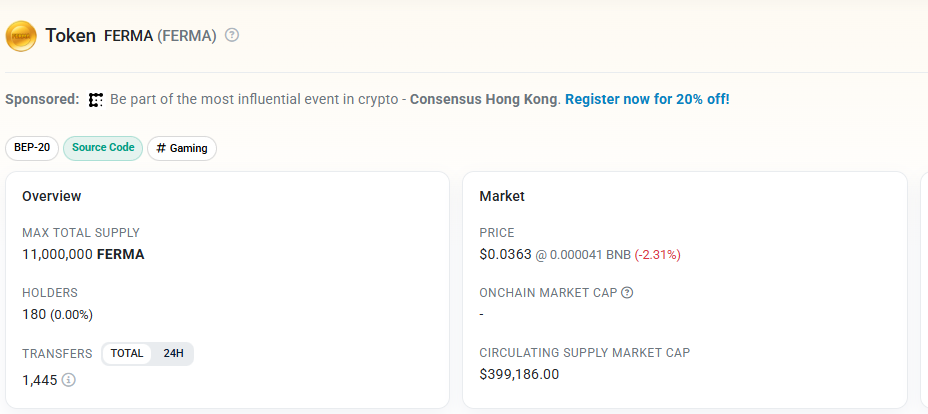The image size is (928, 414).
Task: Open the 180 holders link
Action: [x=34, y=314]
